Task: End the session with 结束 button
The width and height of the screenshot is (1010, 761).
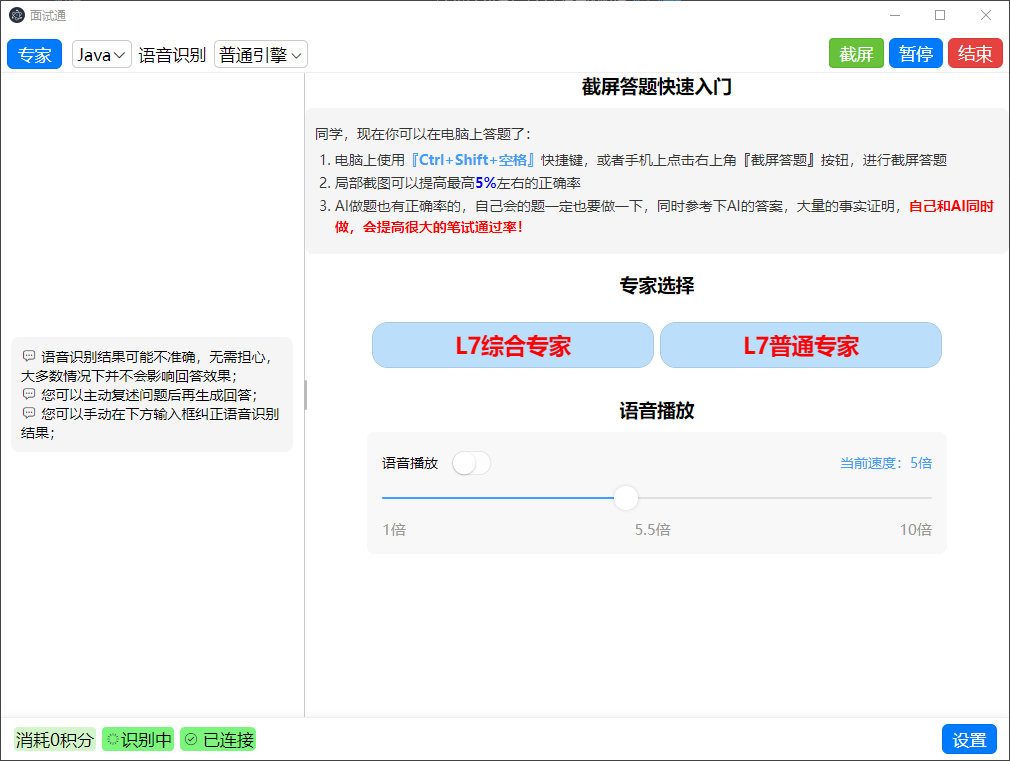Action: coord(975,53)
